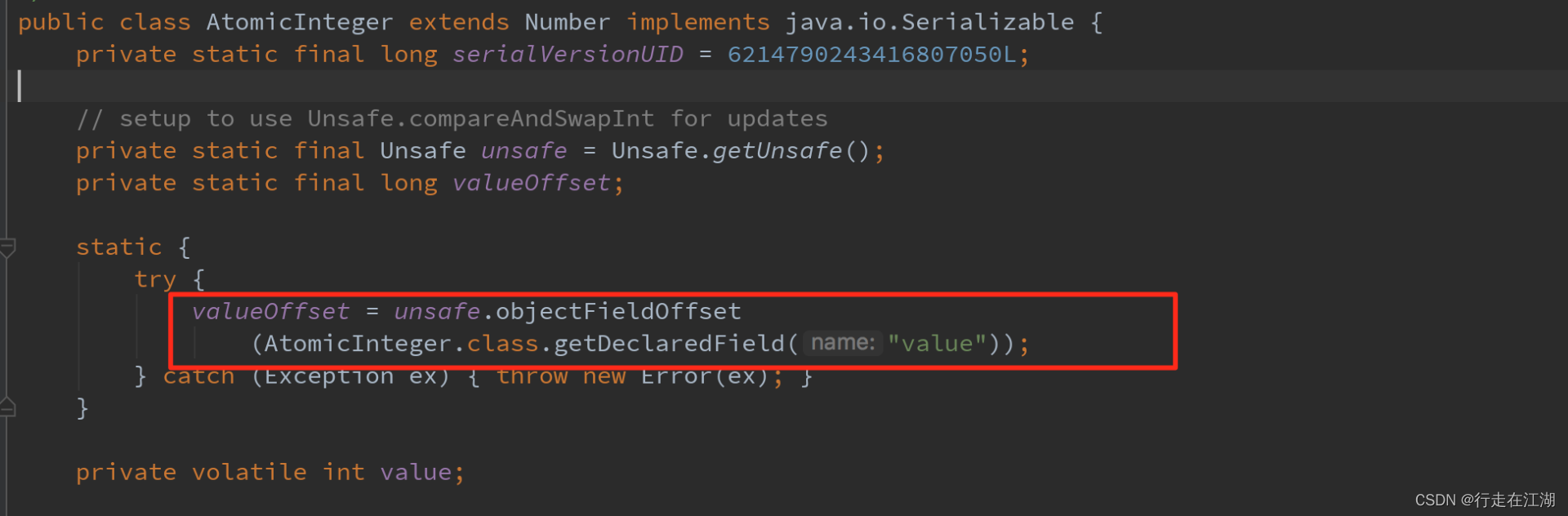Click the try keyword
Image resolution: width=1568 pixels, height=516 pixels.
click(x=155, y=280)
